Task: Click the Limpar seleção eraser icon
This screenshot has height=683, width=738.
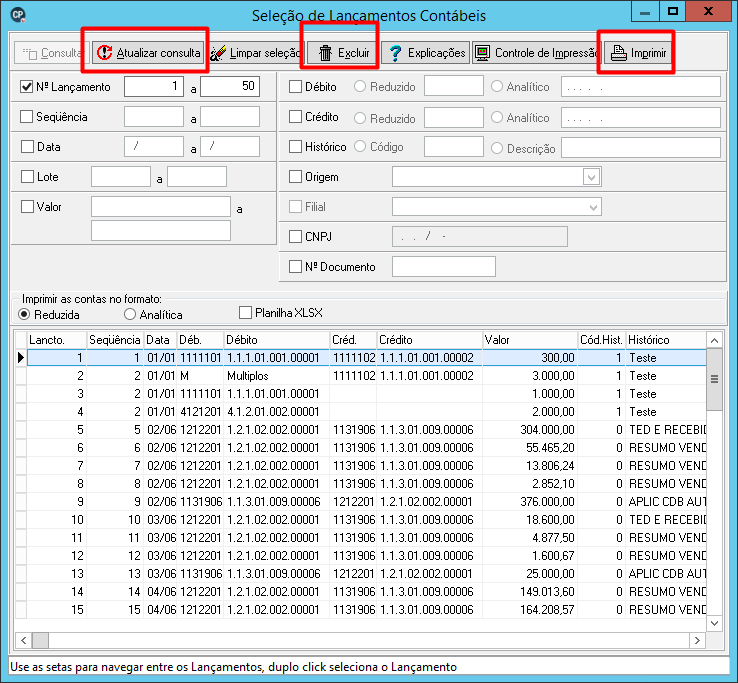Action: 218,53
